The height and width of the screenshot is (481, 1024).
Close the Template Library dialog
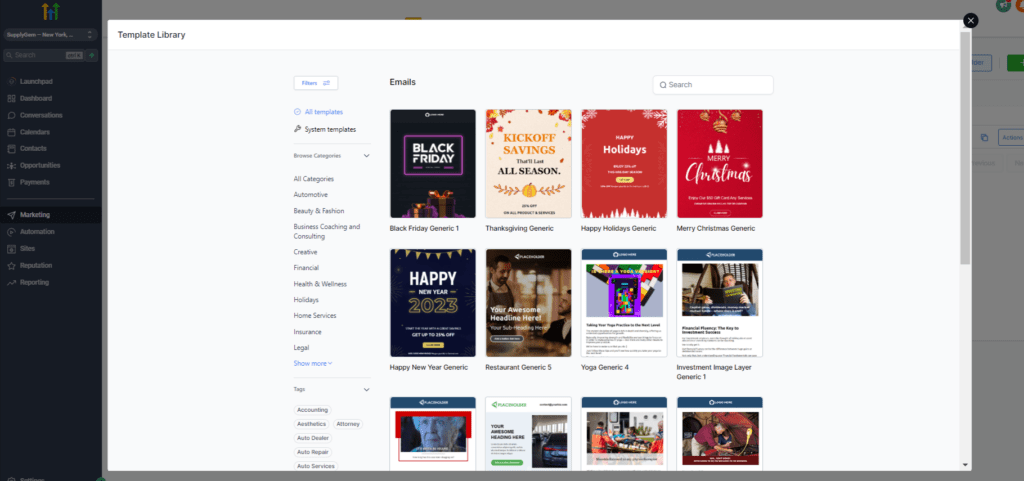(970, 21)
